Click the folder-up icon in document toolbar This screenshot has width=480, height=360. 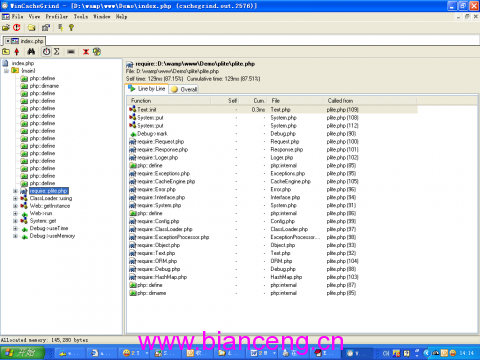point(6,52)
